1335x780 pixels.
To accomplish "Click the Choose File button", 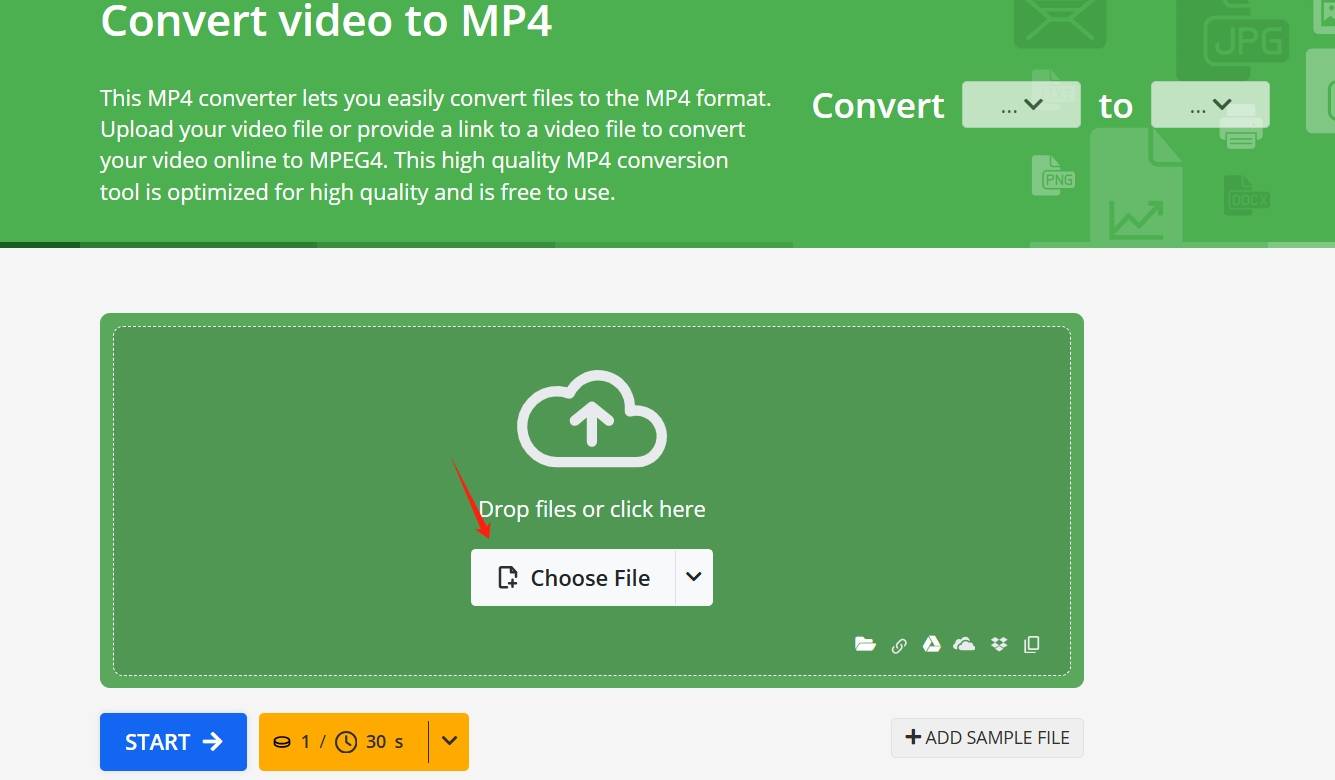I will 573,577.
